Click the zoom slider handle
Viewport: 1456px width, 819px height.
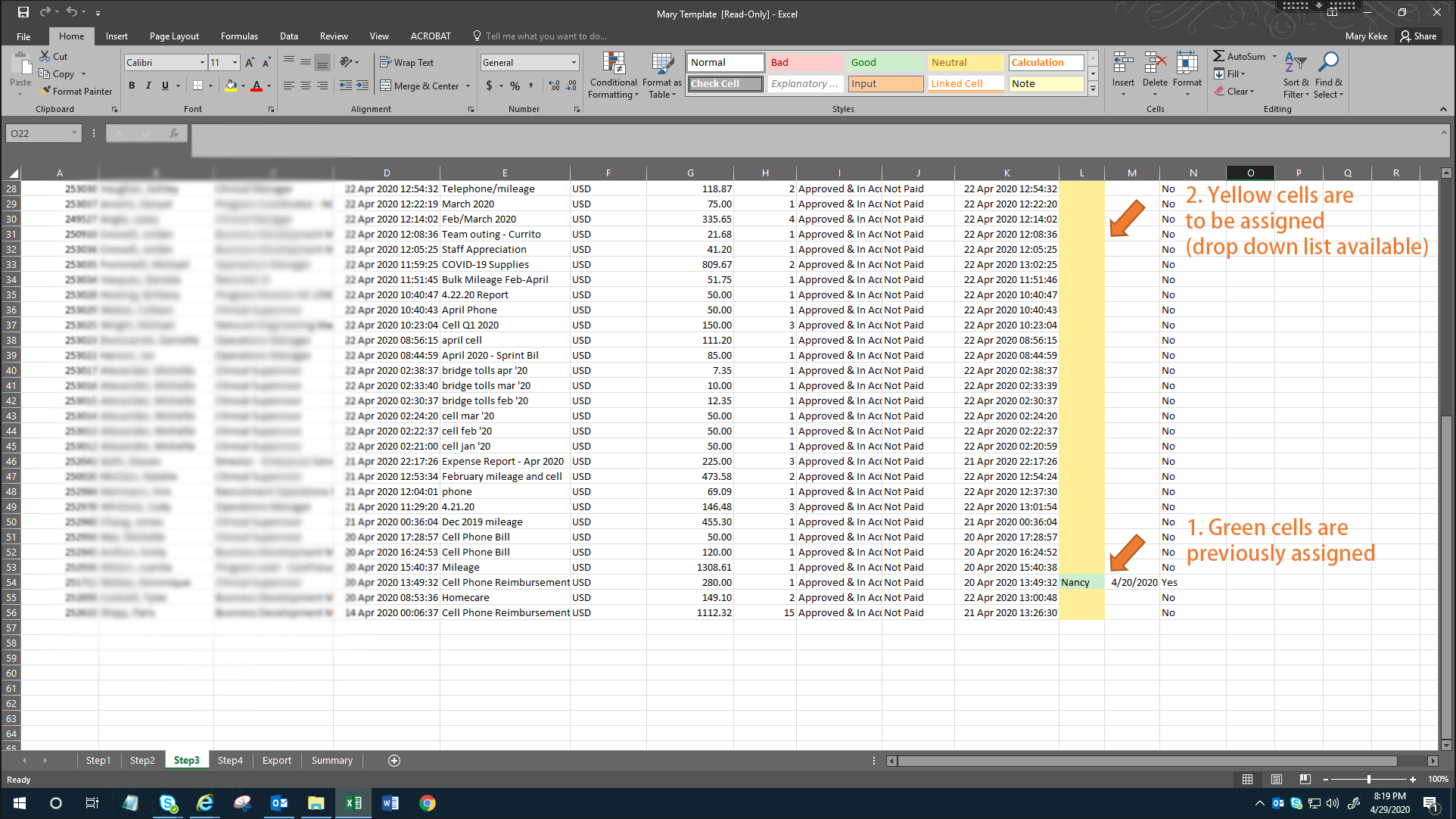coord(1368,779)
